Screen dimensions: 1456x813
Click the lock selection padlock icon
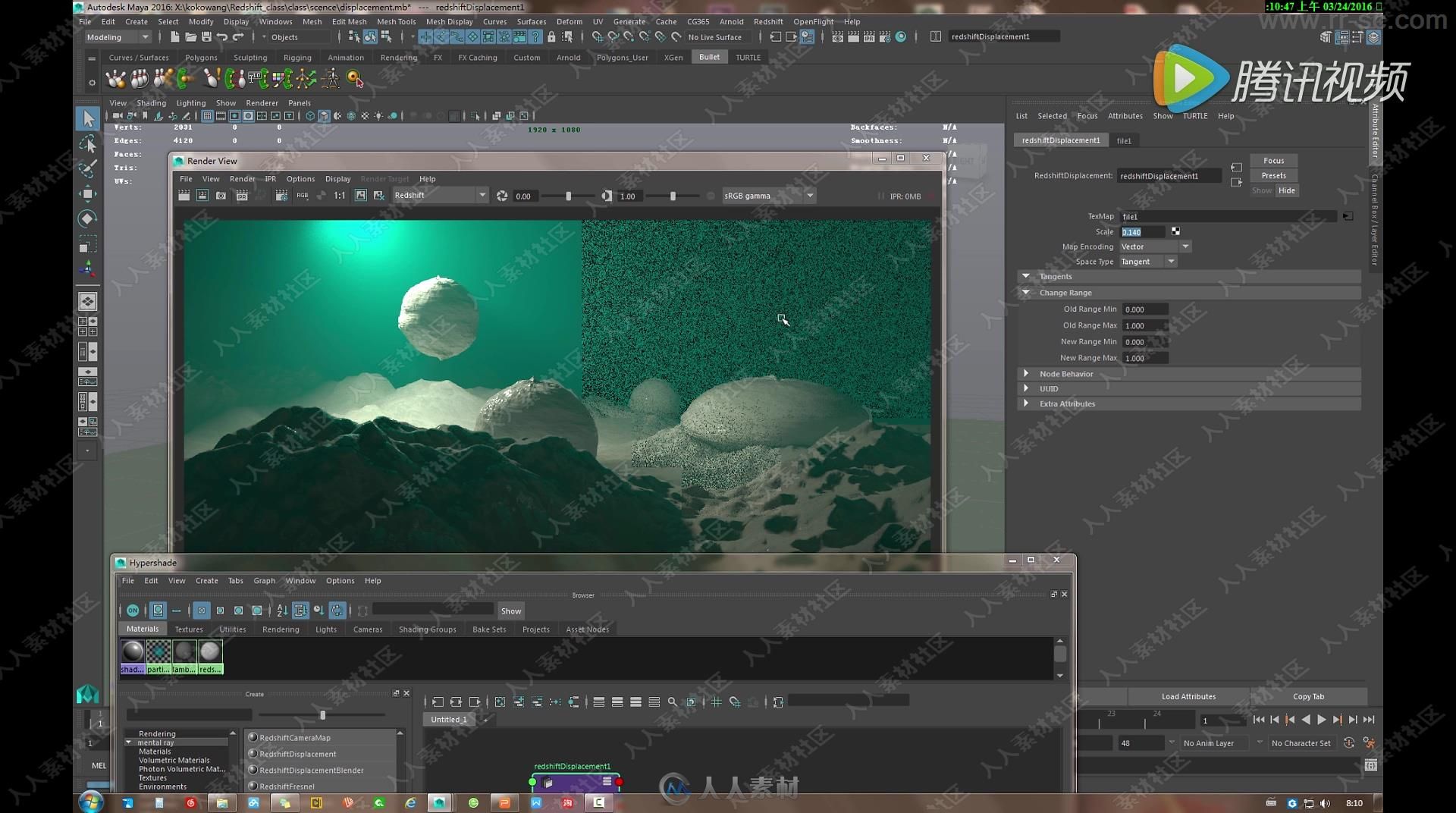(x=551, y=36)
